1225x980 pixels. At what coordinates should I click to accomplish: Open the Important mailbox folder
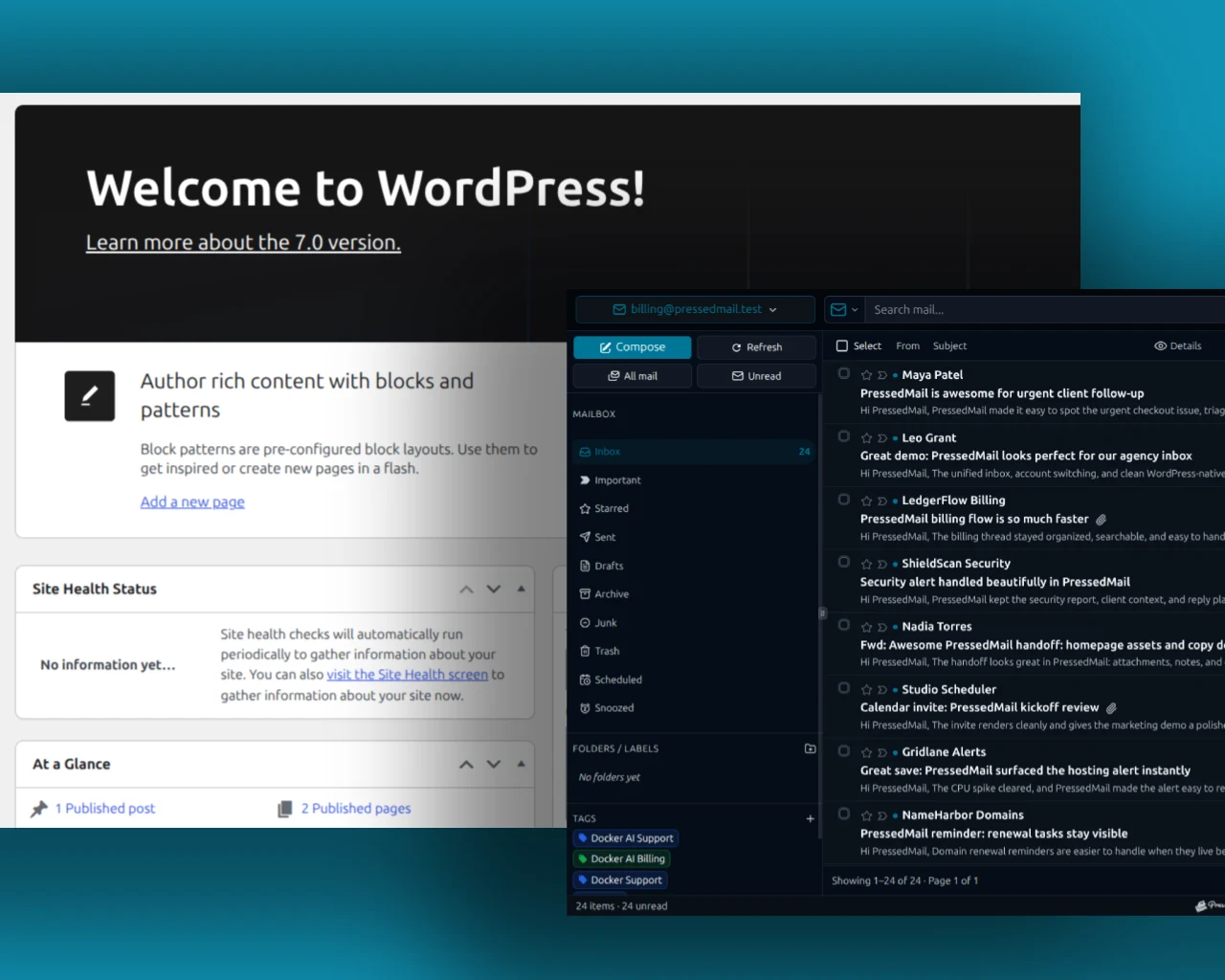[694, 480]
